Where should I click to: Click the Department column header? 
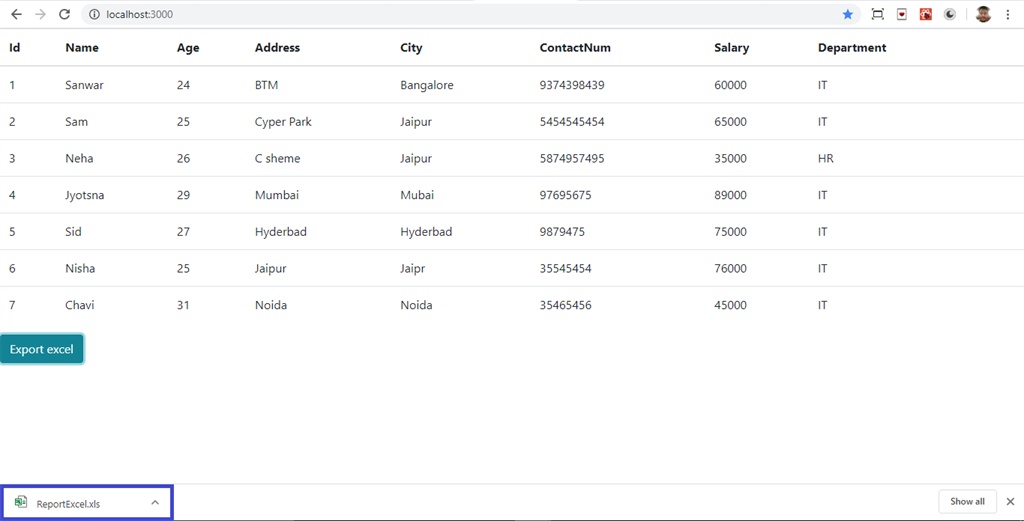851,47
